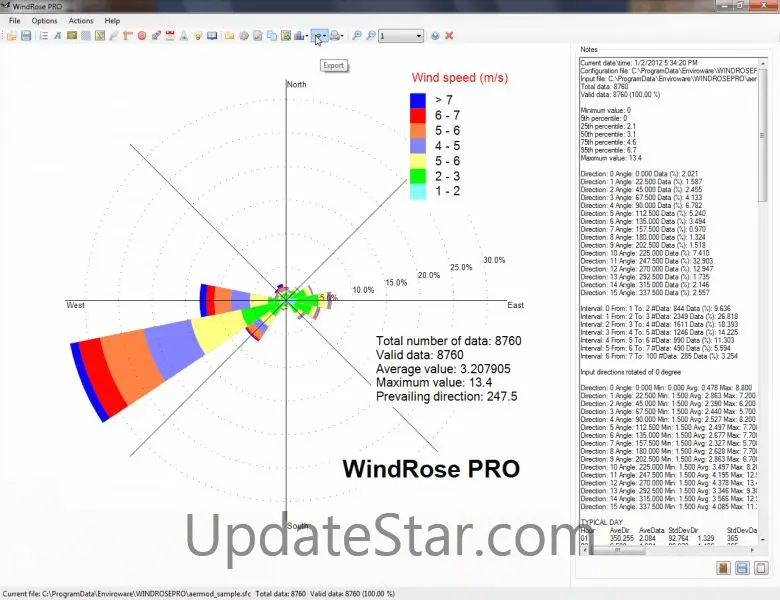The width and height of the screenshot is (780, 600).
Task: Click the 'Wind speed (m/s)' legend title
Action: click(460, 78)
